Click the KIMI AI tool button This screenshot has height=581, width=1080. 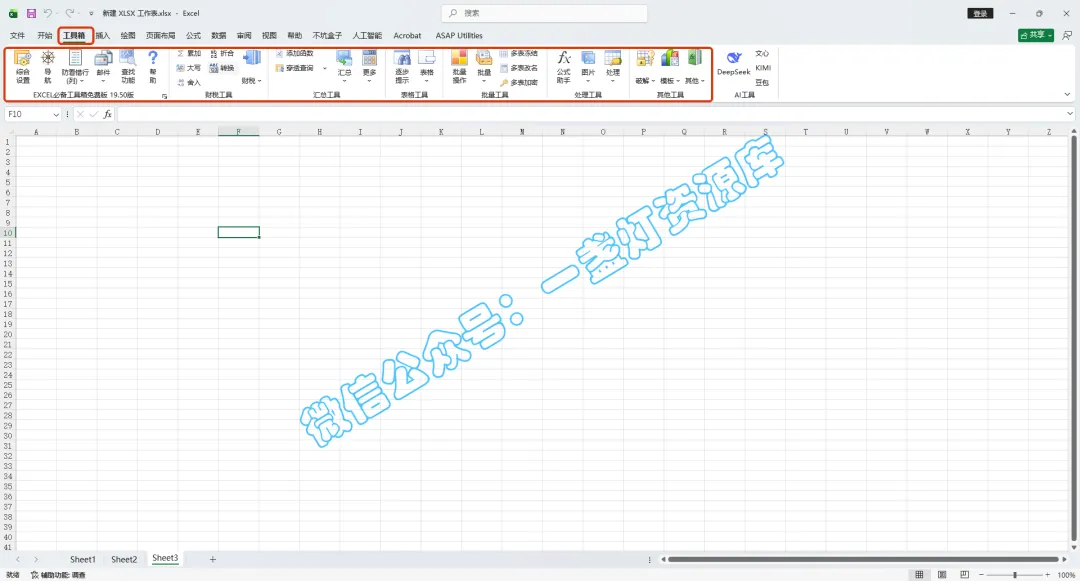(763, 67)
